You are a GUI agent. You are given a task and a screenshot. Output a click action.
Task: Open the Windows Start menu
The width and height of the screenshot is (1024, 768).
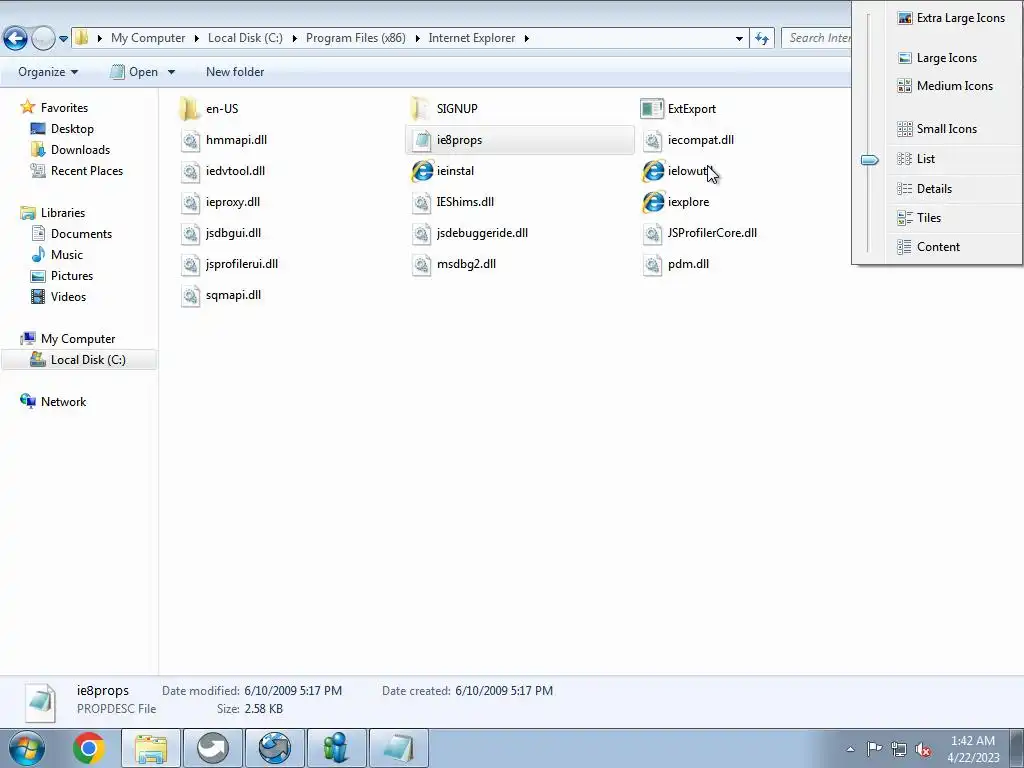point(26,748)
